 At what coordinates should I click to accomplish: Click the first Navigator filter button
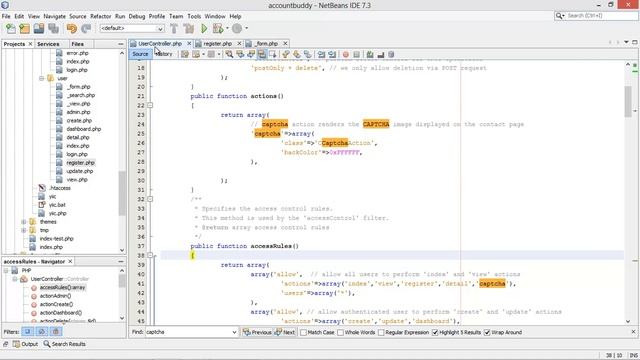point(27,331)
